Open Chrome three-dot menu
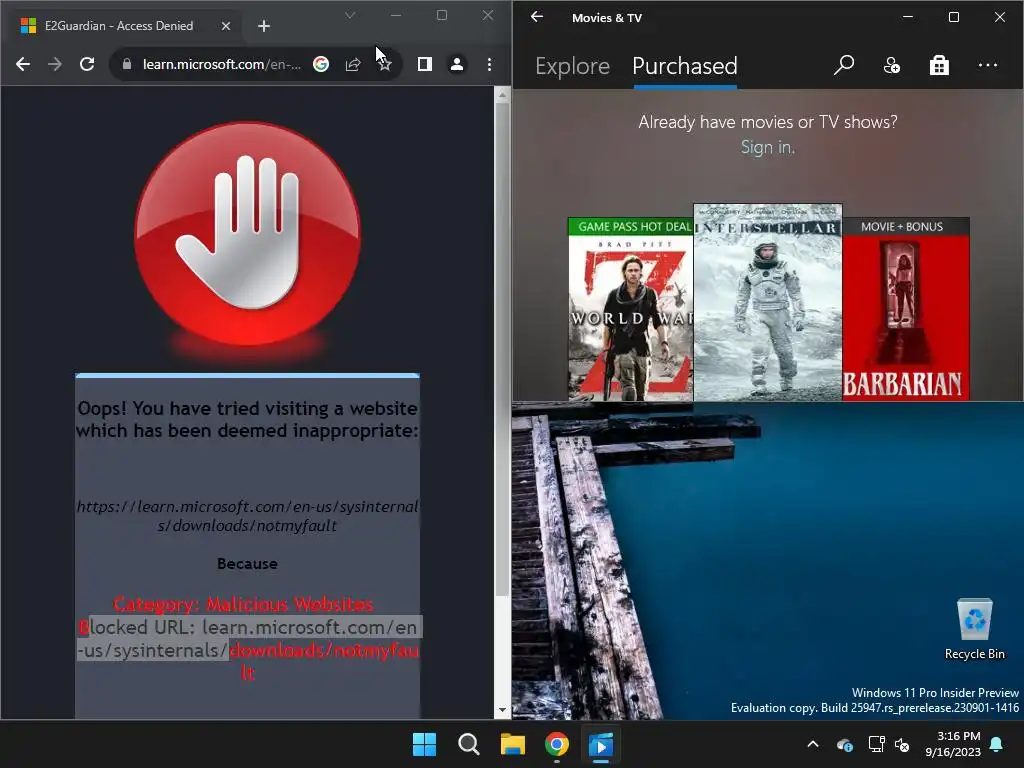 click(x=489, y=64)
